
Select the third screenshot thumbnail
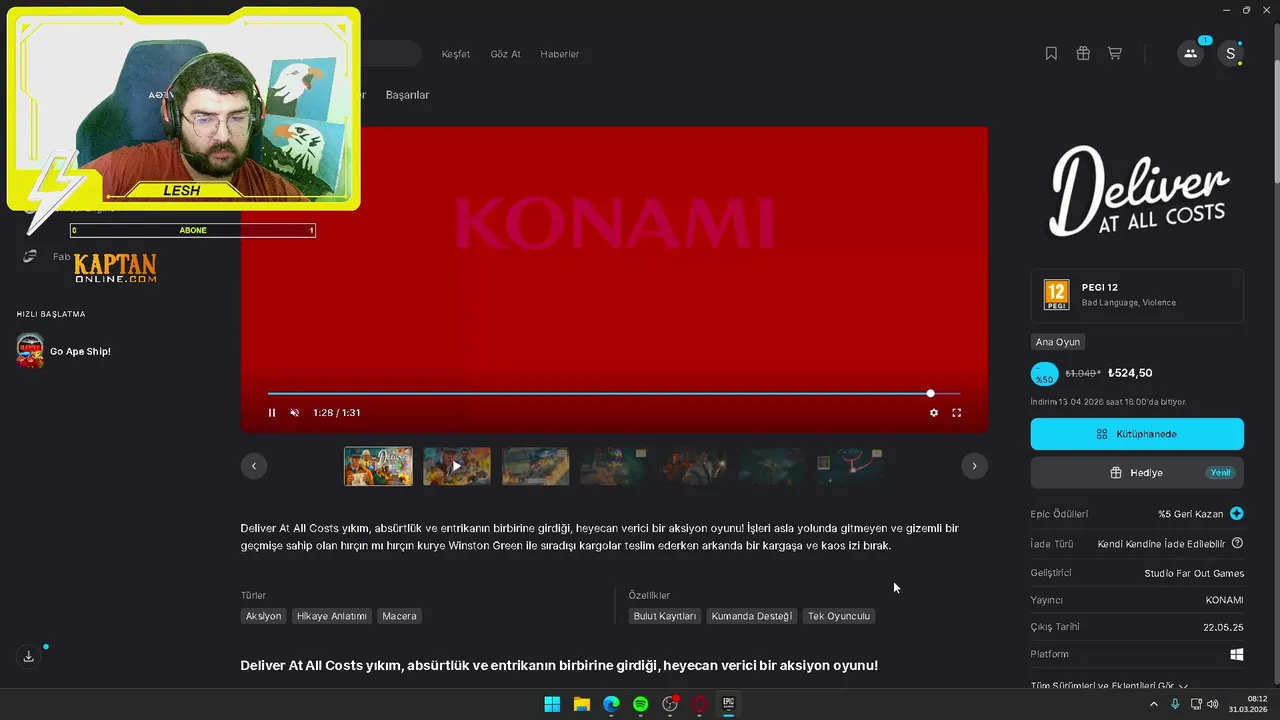[536, 466]
